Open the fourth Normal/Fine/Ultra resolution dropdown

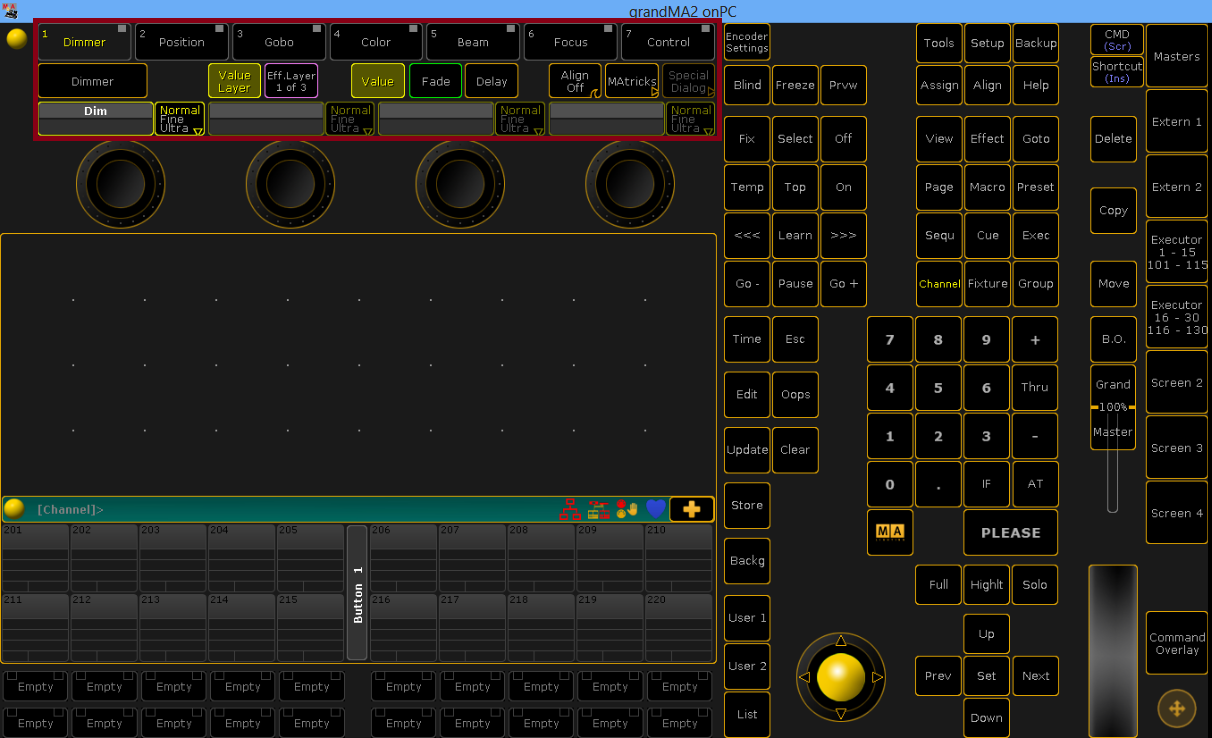[x=691, y=118]
